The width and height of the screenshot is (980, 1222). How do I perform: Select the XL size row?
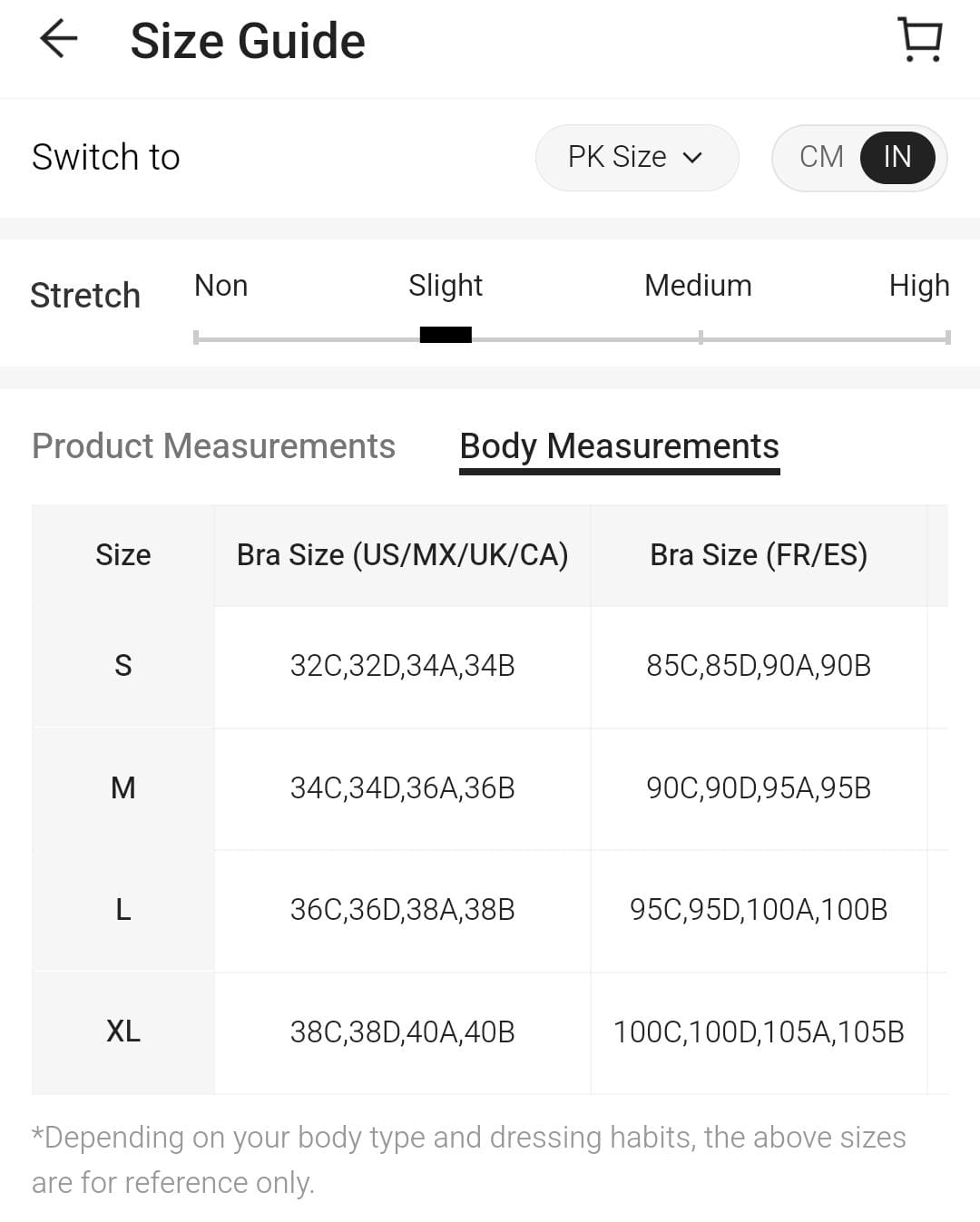(123, 1031)
